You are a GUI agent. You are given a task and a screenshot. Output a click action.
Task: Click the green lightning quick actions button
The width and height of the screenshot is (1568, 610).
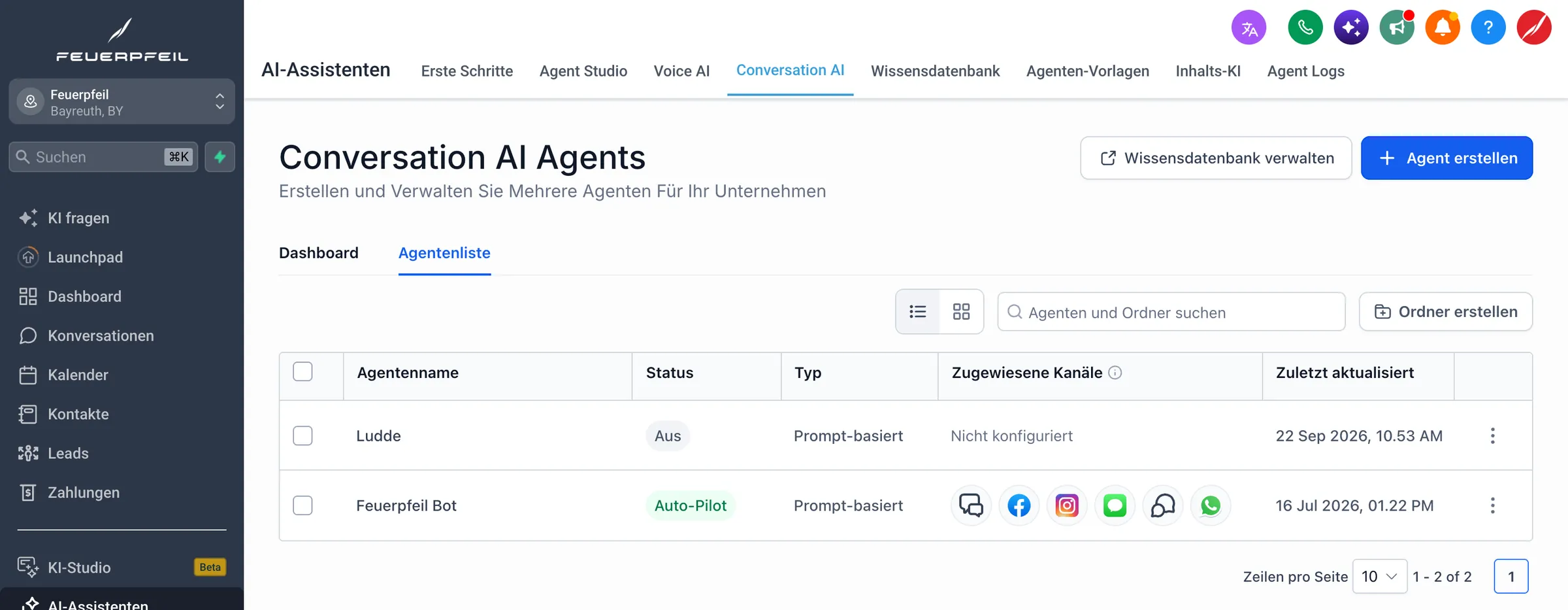coord(220,157)
